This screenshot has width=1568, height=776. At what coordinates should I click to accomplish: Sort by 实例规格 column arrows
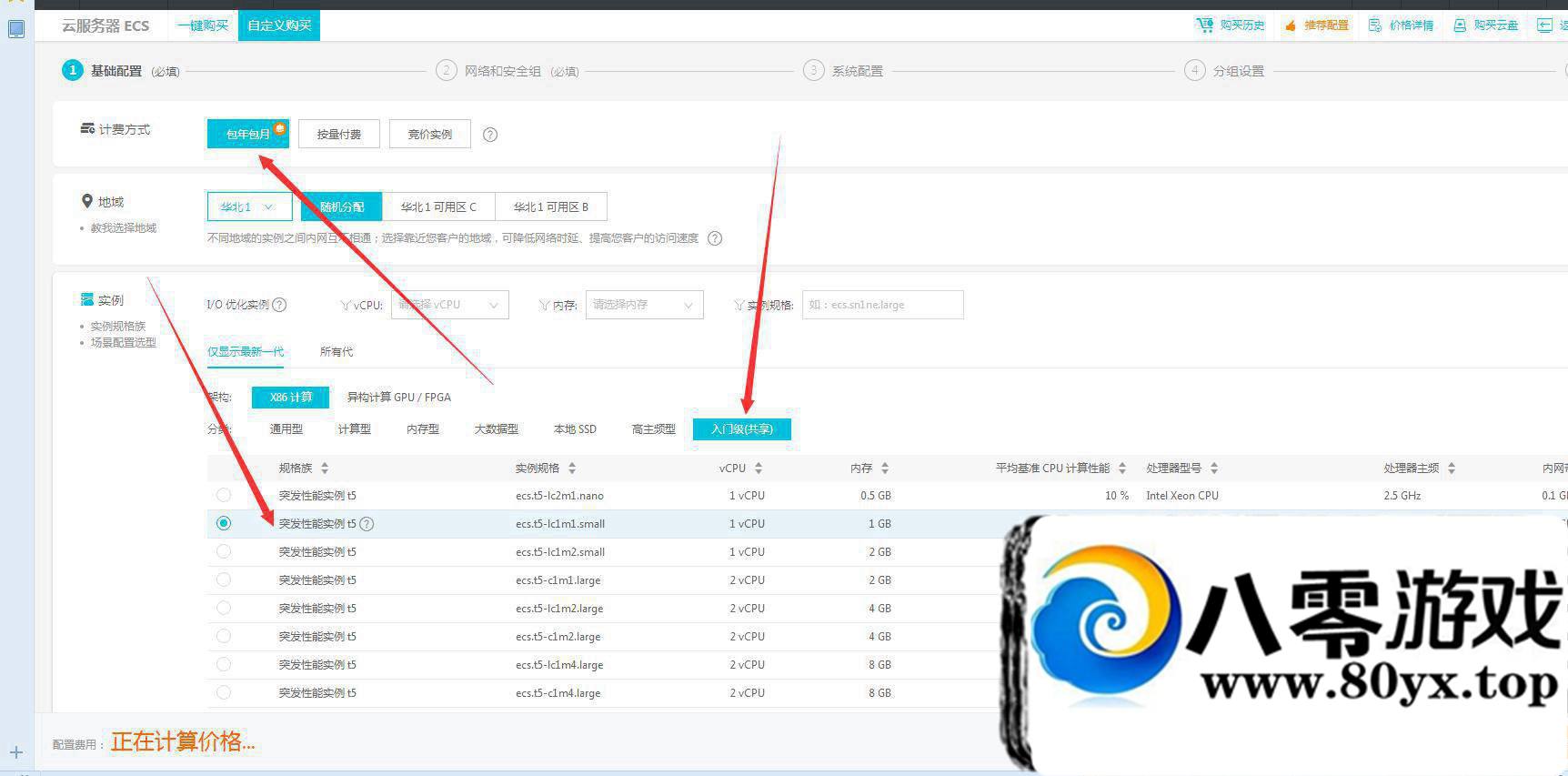click(572, 469)
